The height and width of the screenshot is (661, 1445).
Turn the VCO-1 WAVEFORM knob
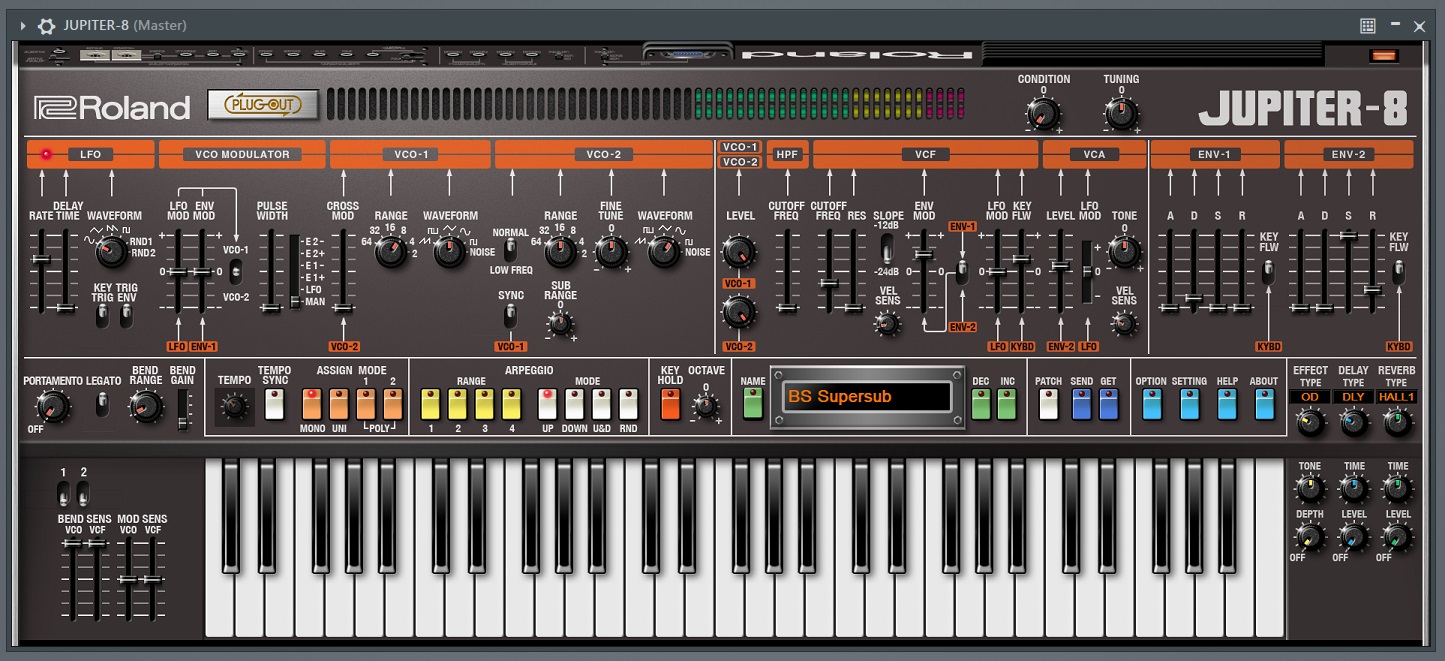click(x=450, y=252)
